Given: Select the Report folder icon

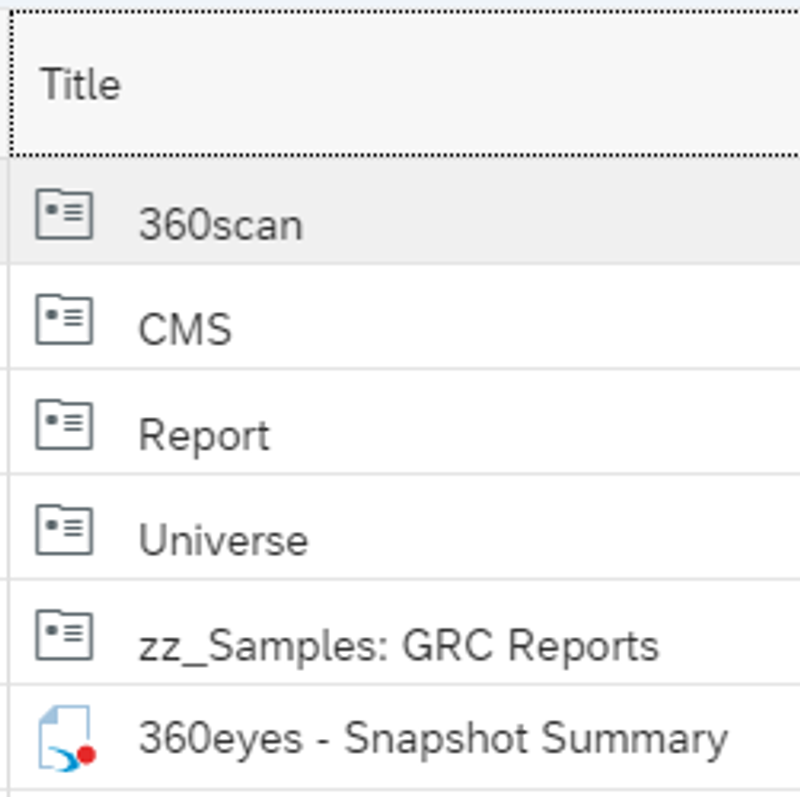Looking at the screenshot, I should [x=64, y=426].
